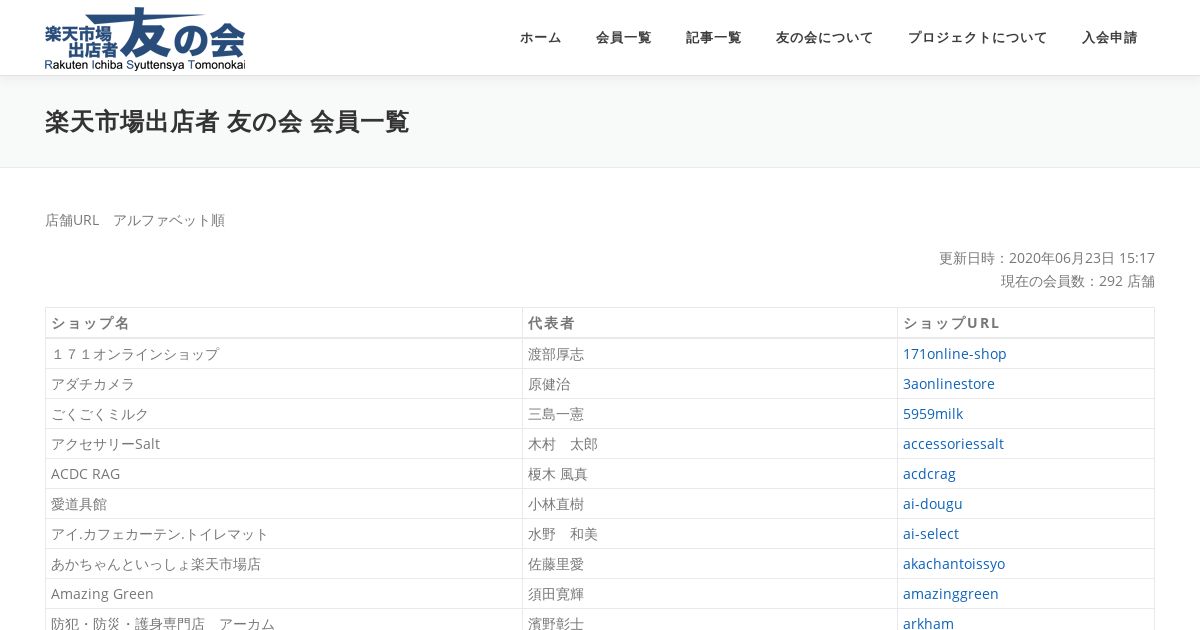Image resolution: width=1200 pixels, height=630 pixels.
Task: Click the ショップURL column header
Action: 1026,323
